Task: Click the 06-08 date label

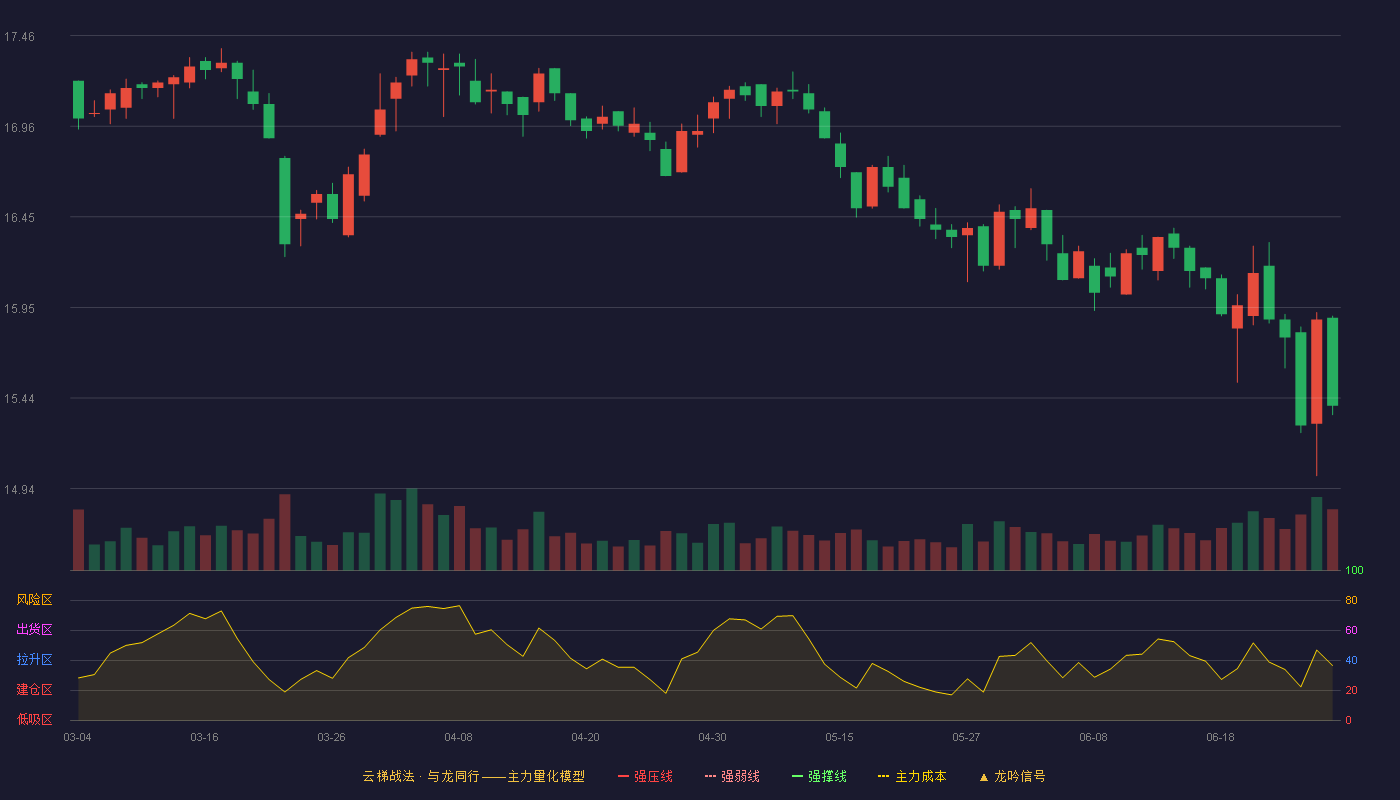Action: 1093,737
